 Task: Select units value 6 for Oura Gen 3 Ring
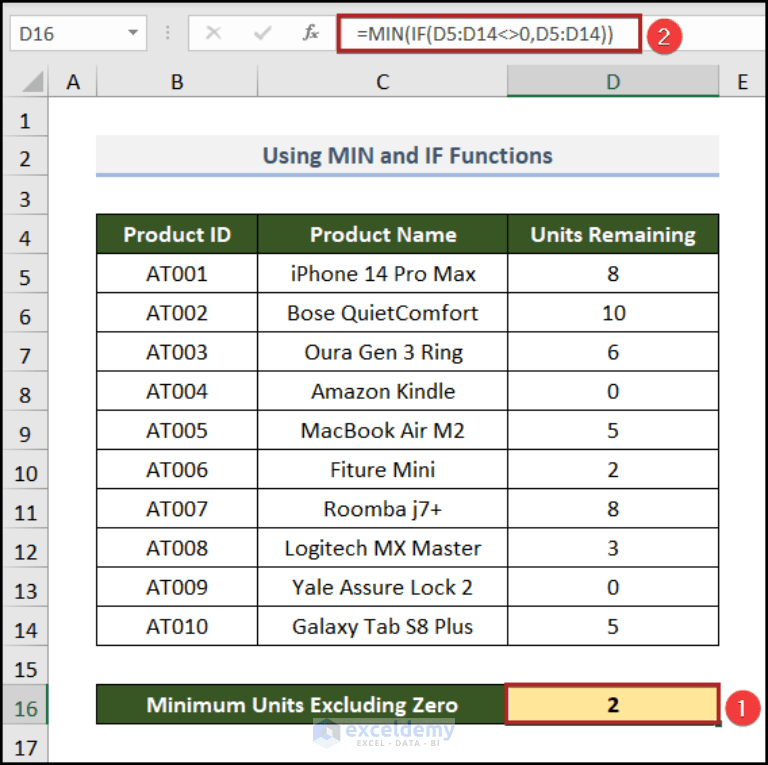(x=613, y=352)
